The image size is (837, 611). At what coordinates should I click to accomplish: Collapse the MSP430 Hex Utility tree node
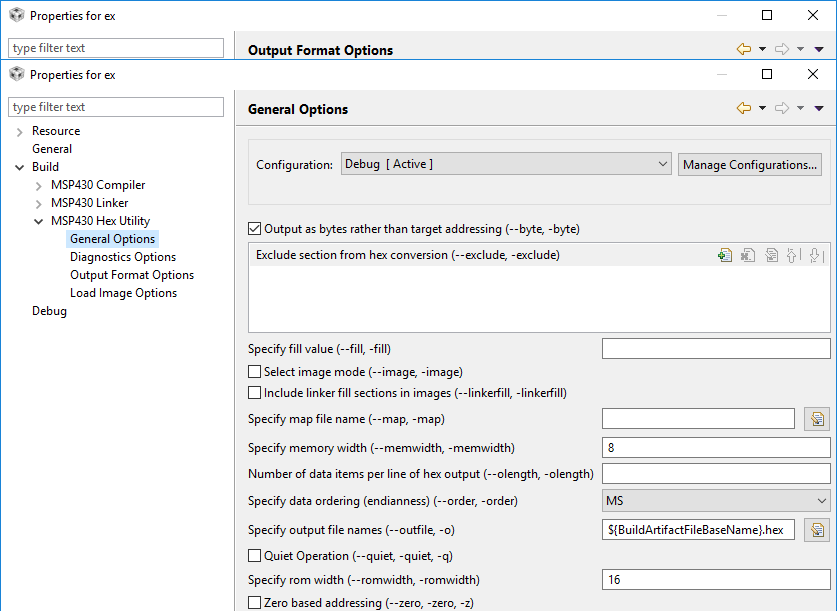39,221
